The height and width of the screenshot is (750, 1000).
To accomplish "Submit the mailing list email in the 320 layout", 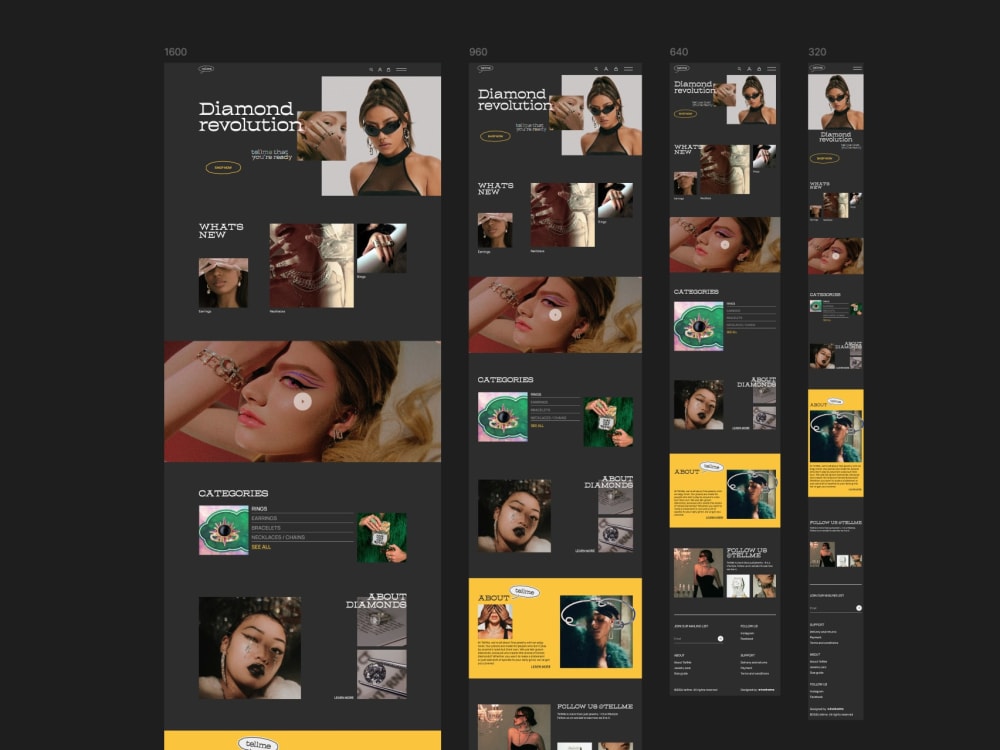I will point(859,608).
